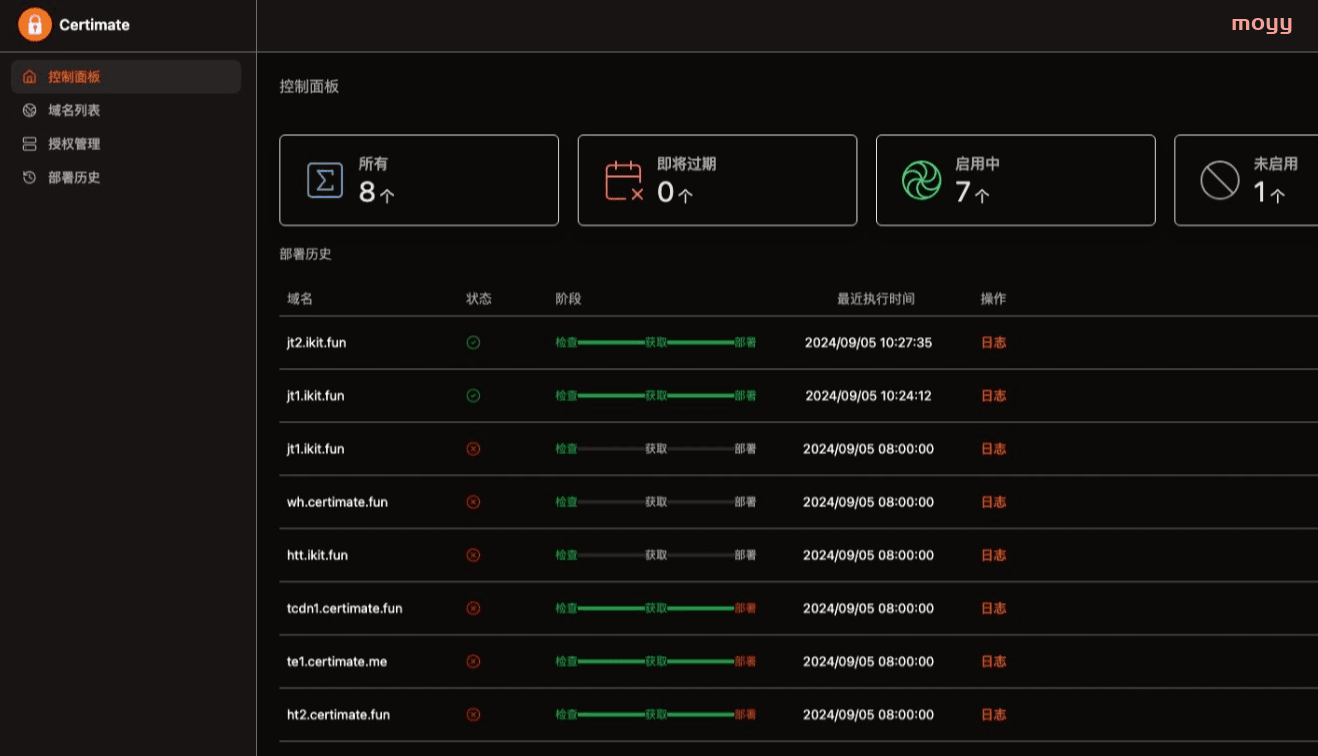This screenshot has width=1318, height=756.
Task: Click 获取 stage in te1.certimate.me progress
Action: point(656,661)
